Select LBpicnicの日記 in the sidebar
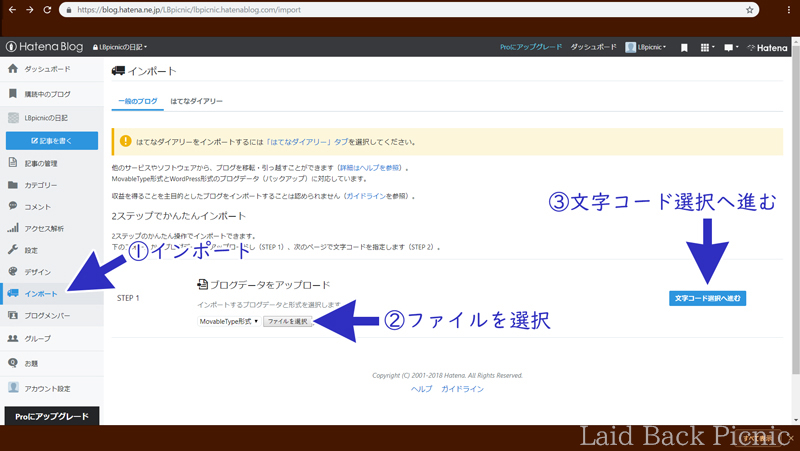The width and height of the screenshot is (800, 451). point(46,118)
